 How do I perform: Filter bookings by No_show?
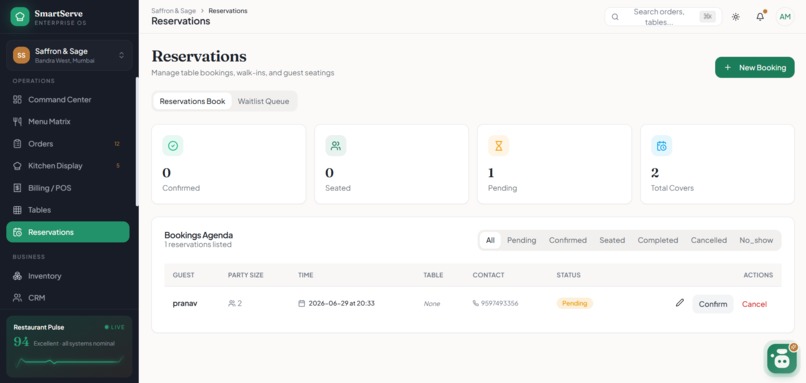(x=756, y=240)
